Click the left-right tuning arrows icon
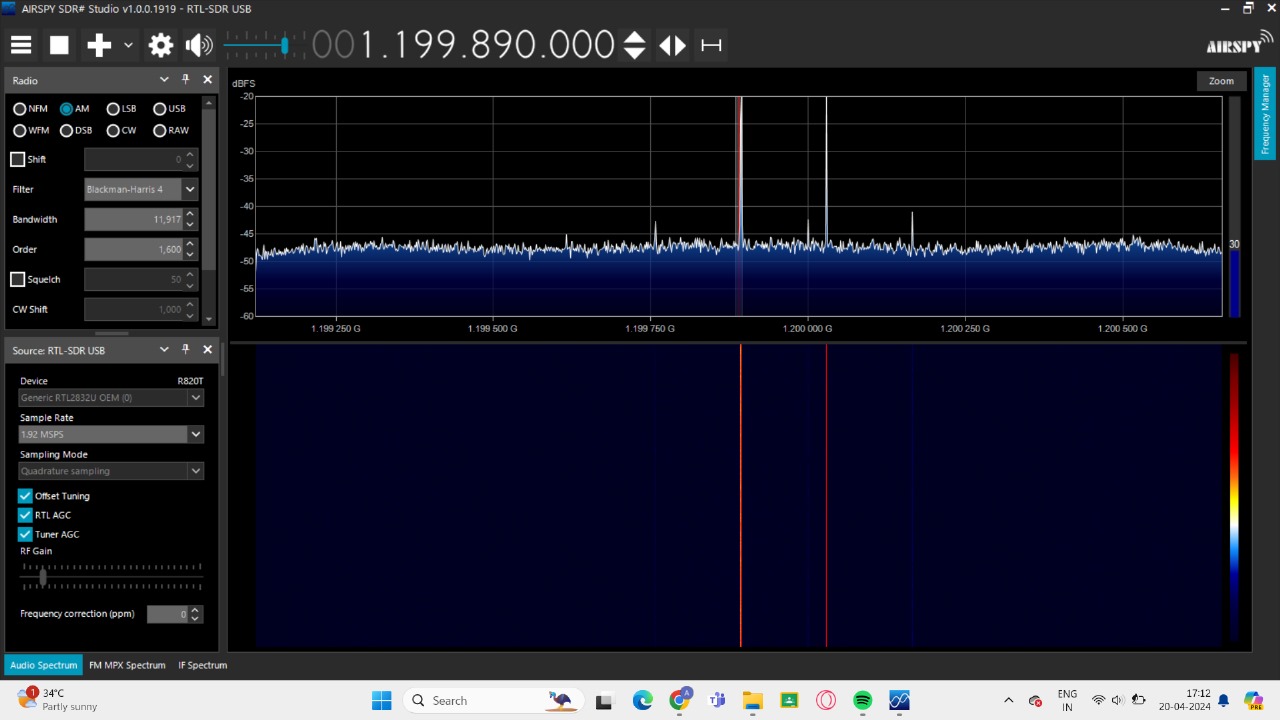 coord(673,45)
